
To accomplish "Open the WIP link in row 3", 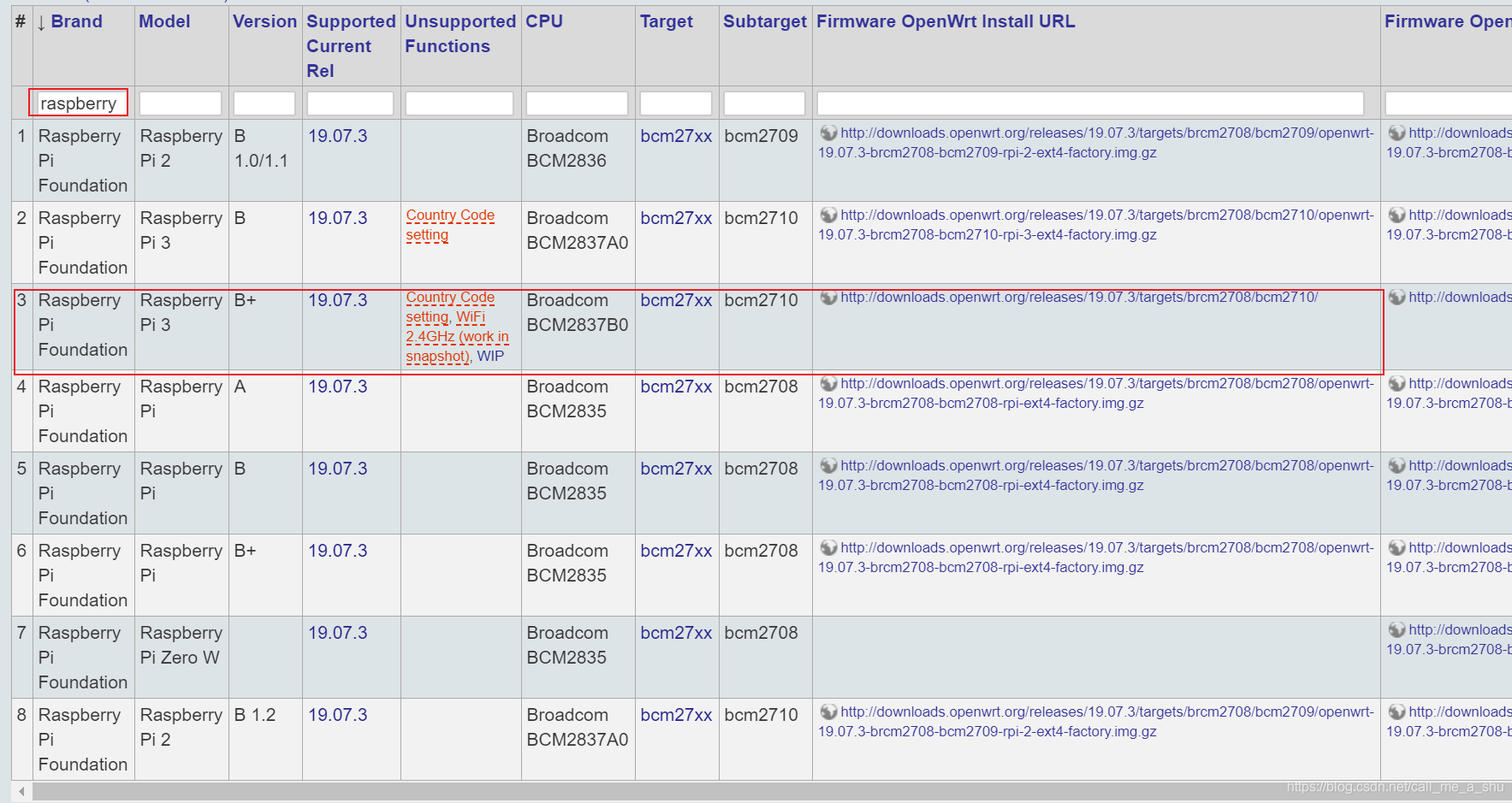I will [x=490, y=356].
